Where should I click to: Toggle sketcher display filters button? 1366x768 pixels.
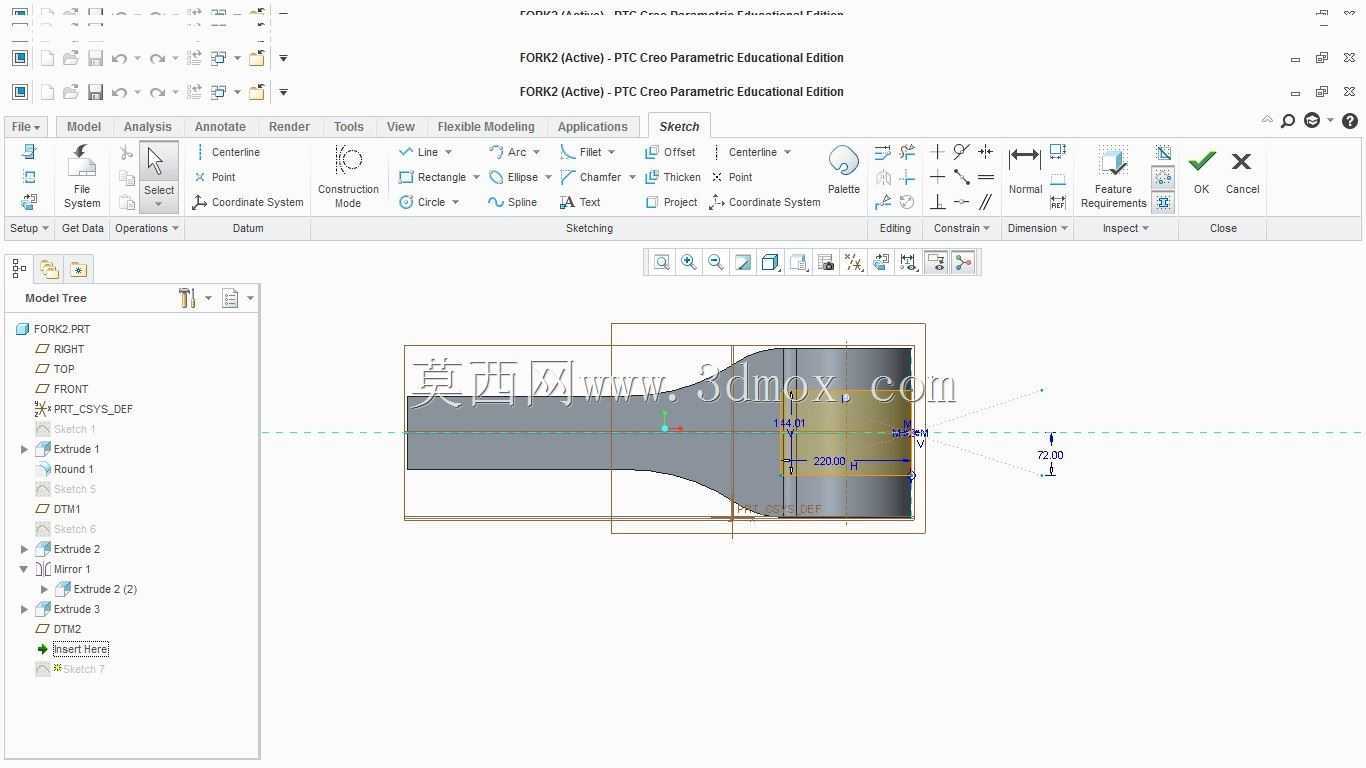coord(908,262)
